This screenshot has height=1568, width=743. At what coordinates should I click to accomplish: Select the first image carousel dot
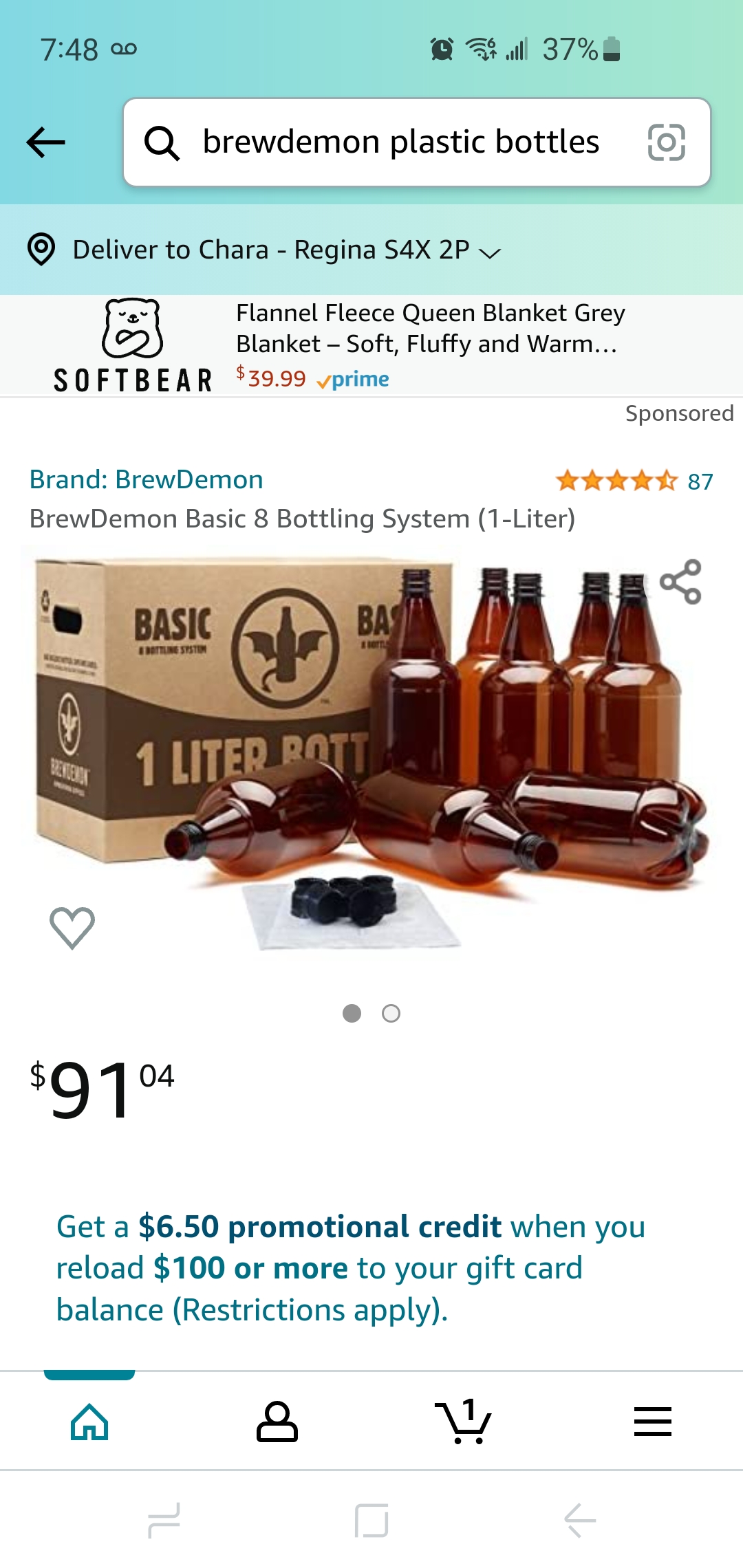coord(352,1013)
